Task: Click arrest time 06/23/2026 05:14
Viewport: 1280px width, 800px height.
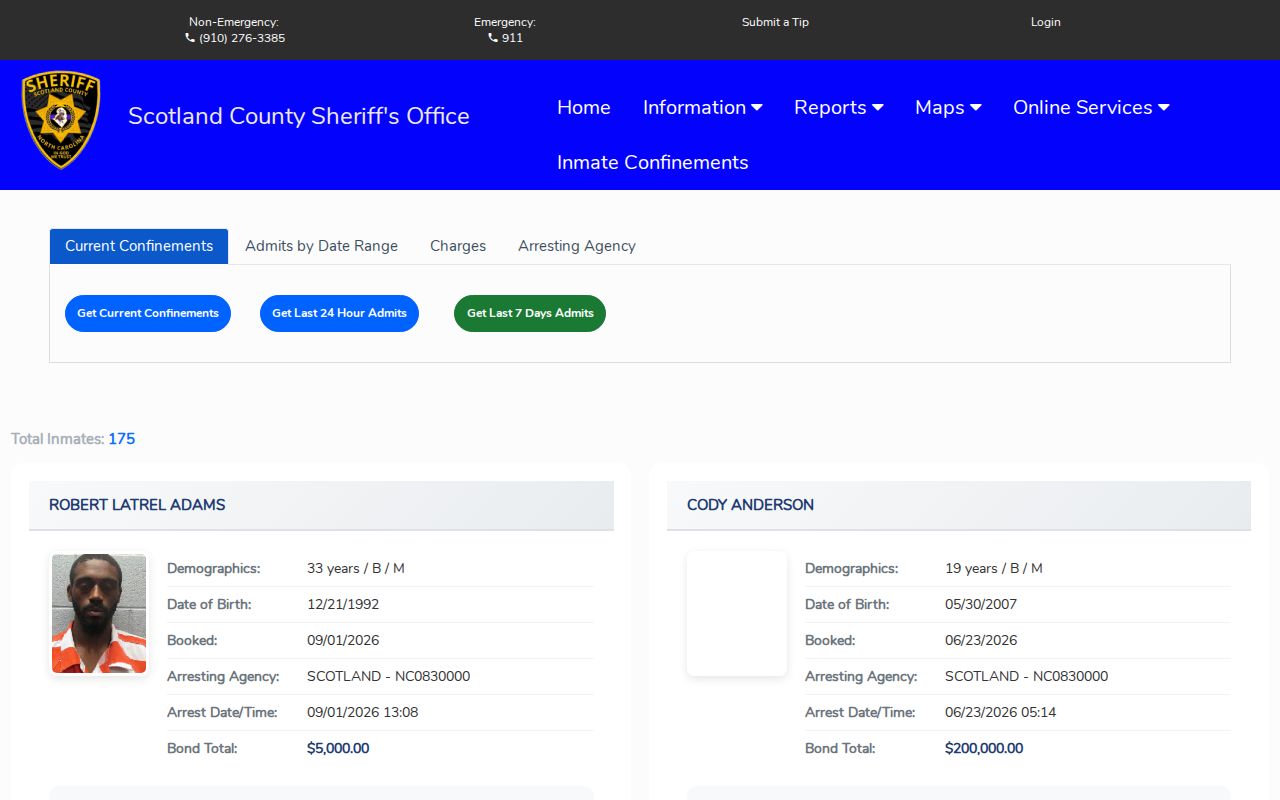Action: click(1001, 712)
